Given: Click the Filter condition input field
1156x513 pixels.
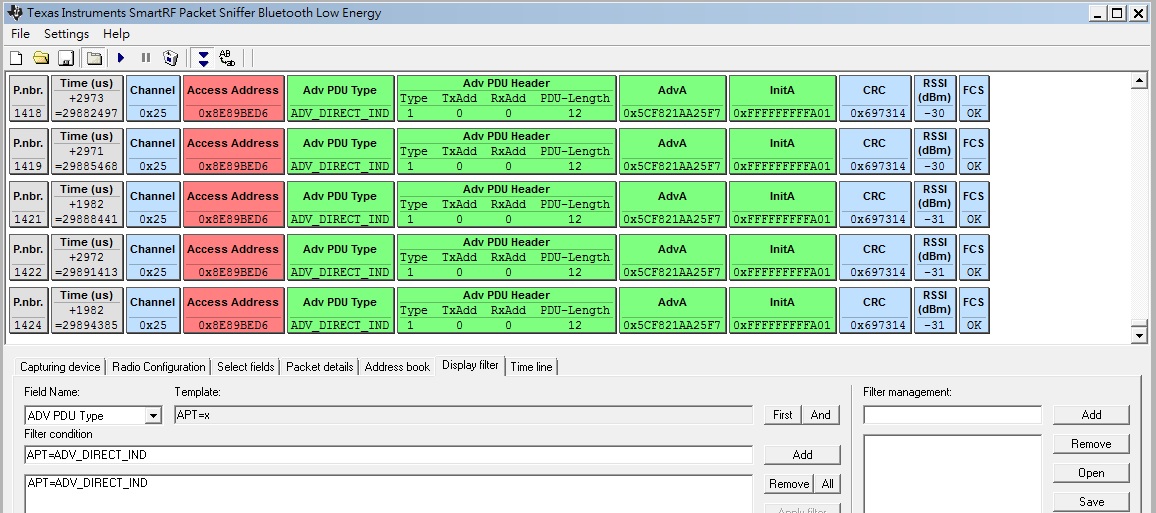Looking at the screenshot, I should tap(389, 455).
